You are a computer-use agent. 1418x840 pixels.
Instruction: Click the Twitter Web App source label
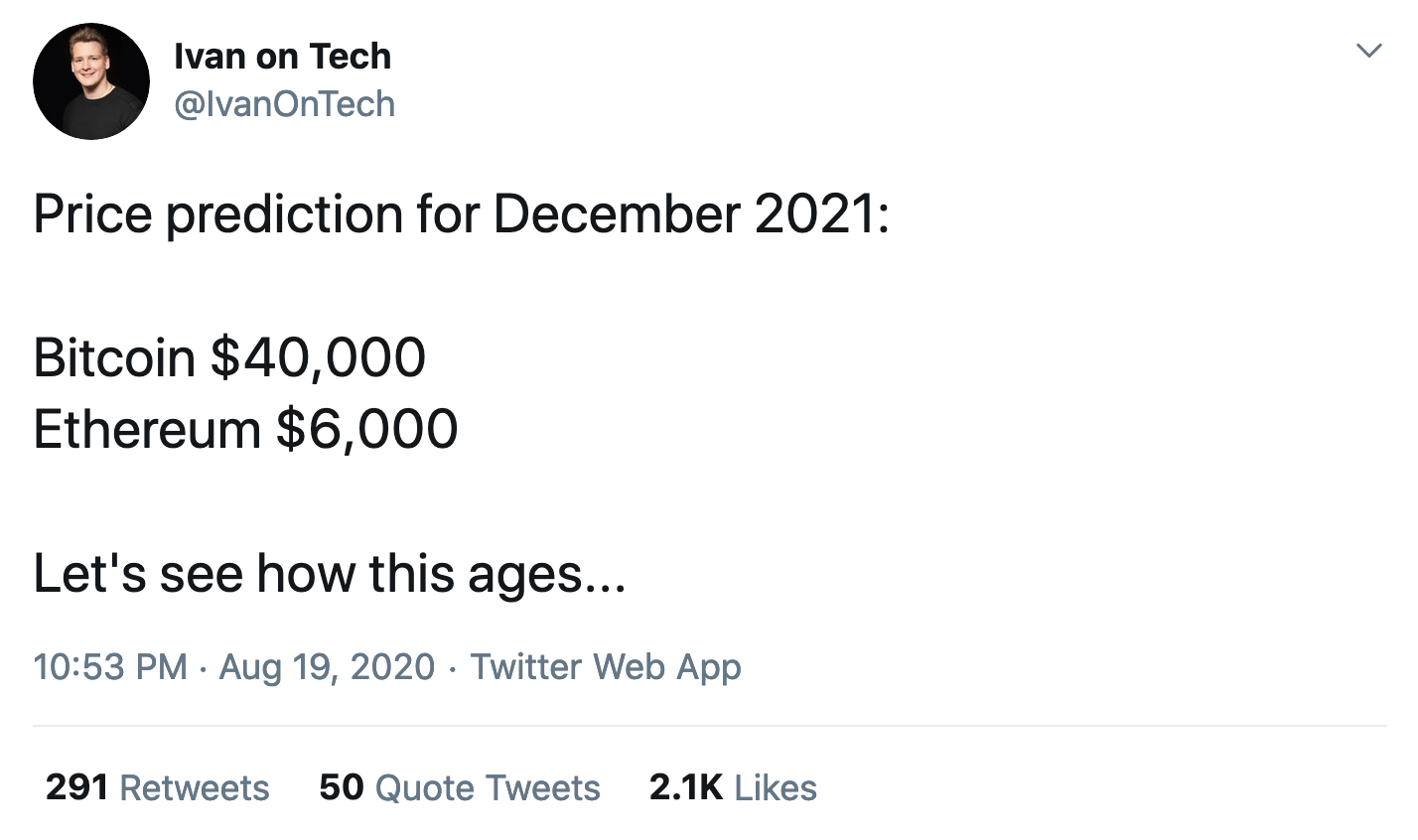point(607,667)
